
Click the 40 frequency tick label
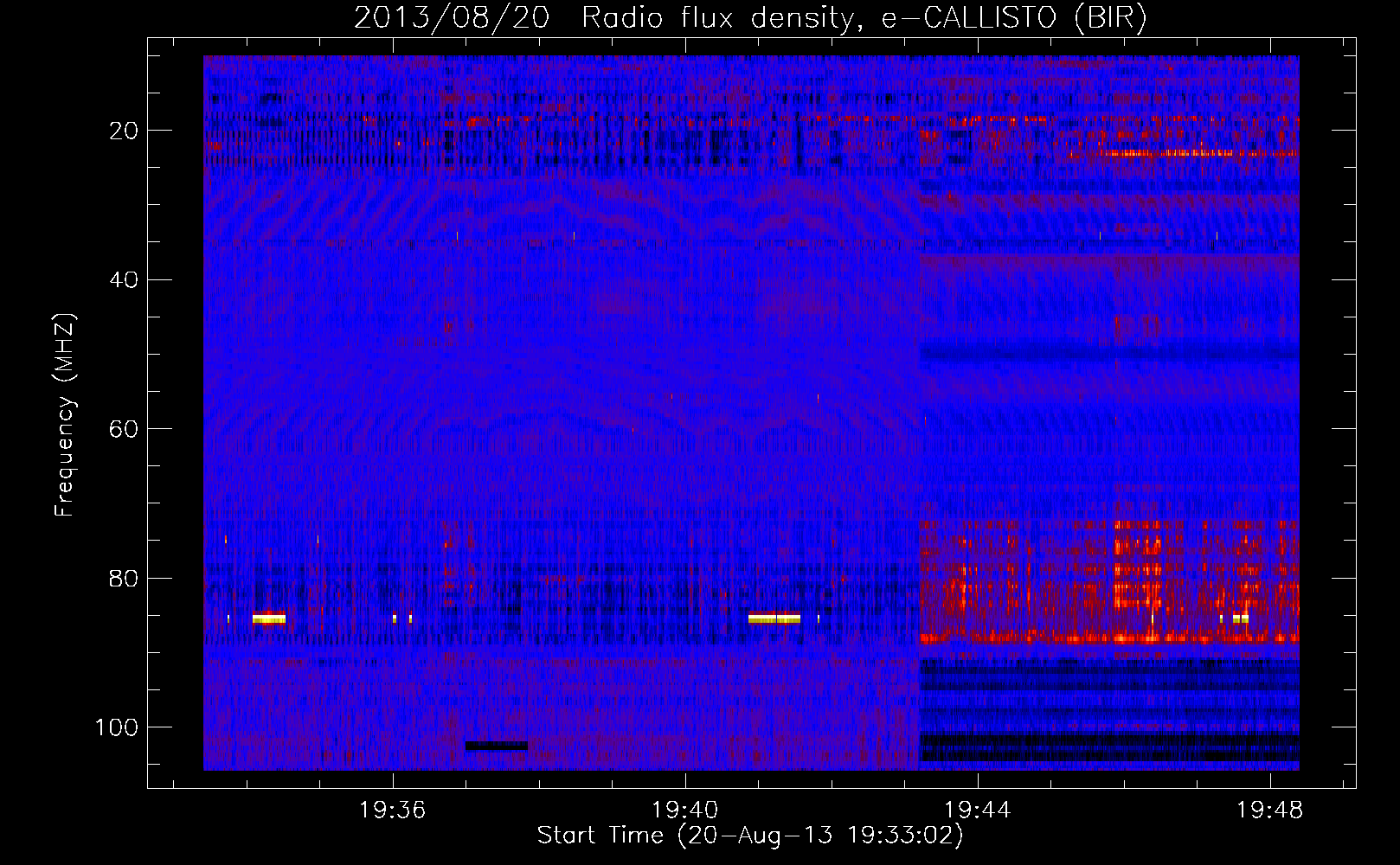[x=124, y=279]
